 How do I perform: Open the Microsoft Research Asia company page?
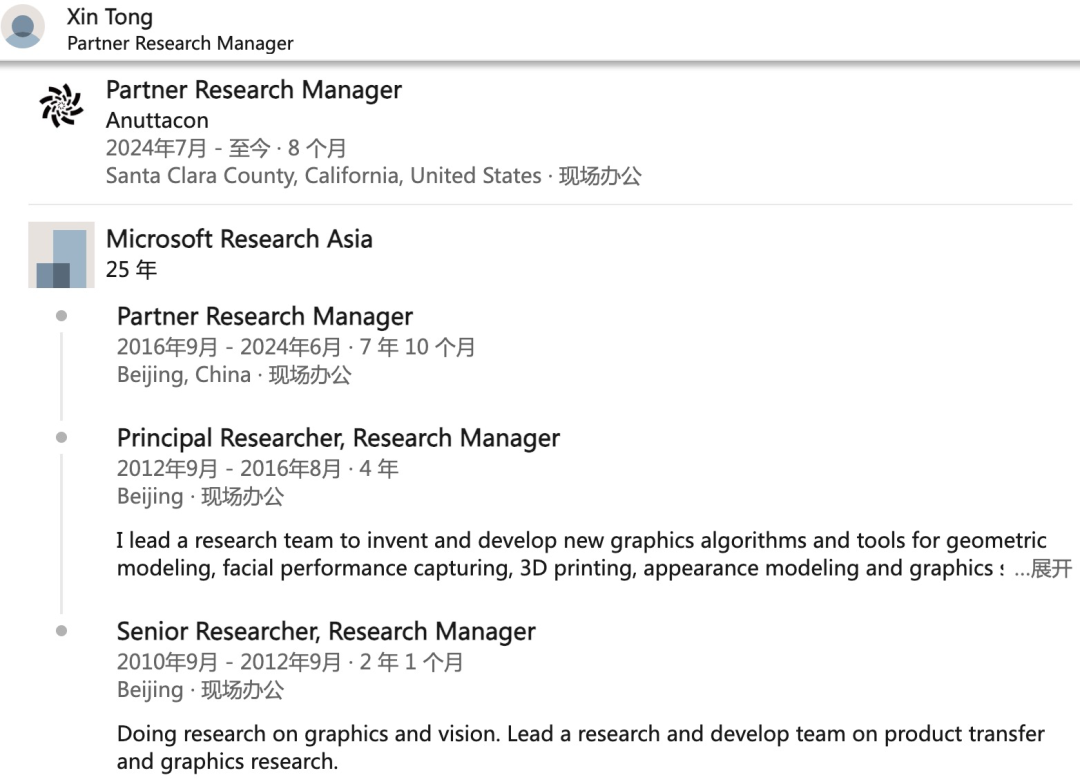click(239, 239)
